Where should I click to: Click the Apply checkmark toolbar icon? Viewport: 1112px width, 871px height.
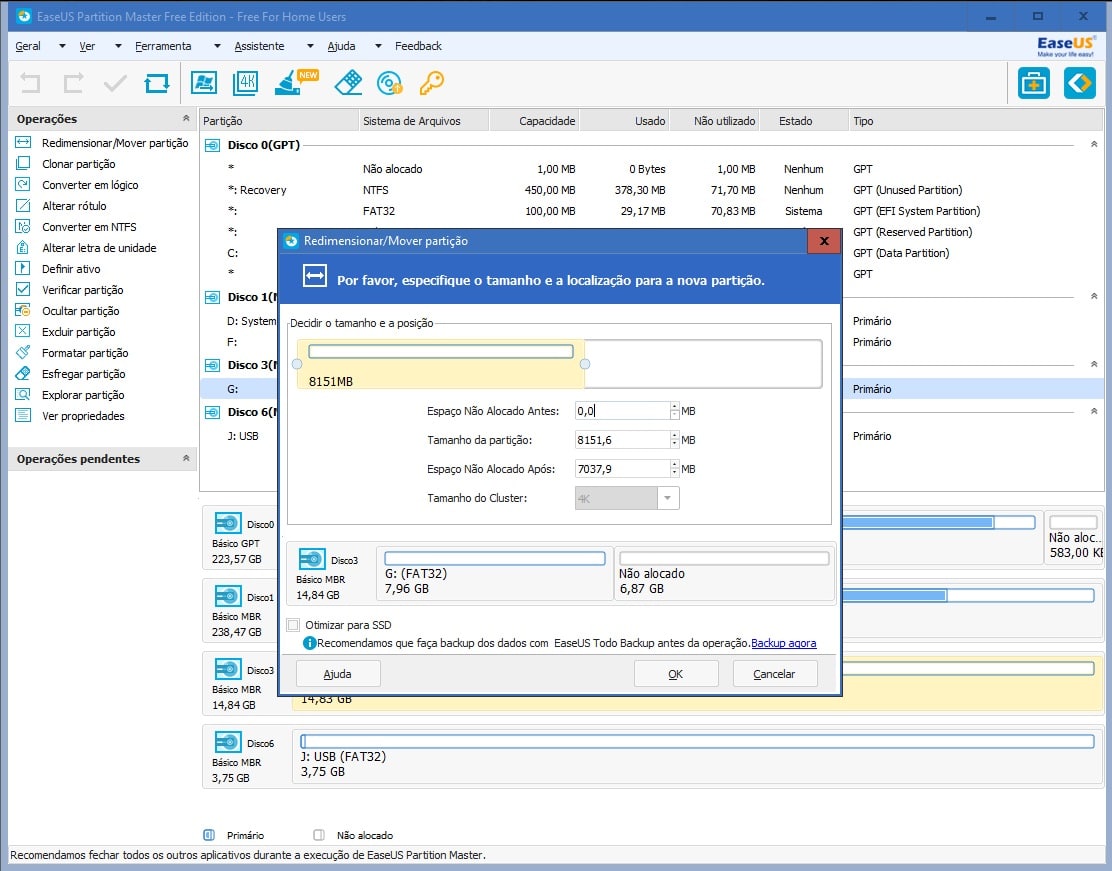(115, 84)
